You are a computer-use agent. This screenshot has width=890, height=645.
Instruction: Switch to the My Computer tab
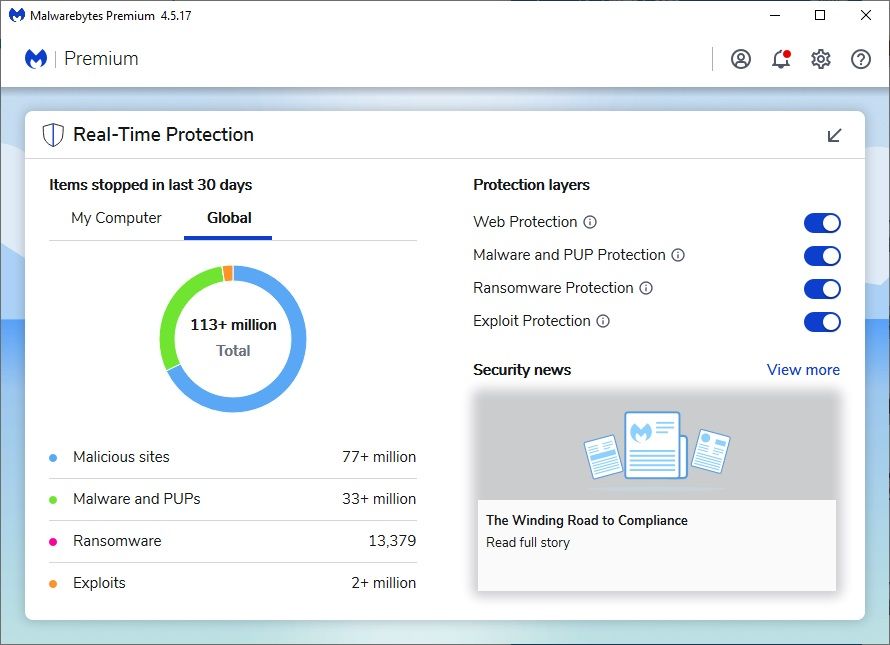point(116,218)
